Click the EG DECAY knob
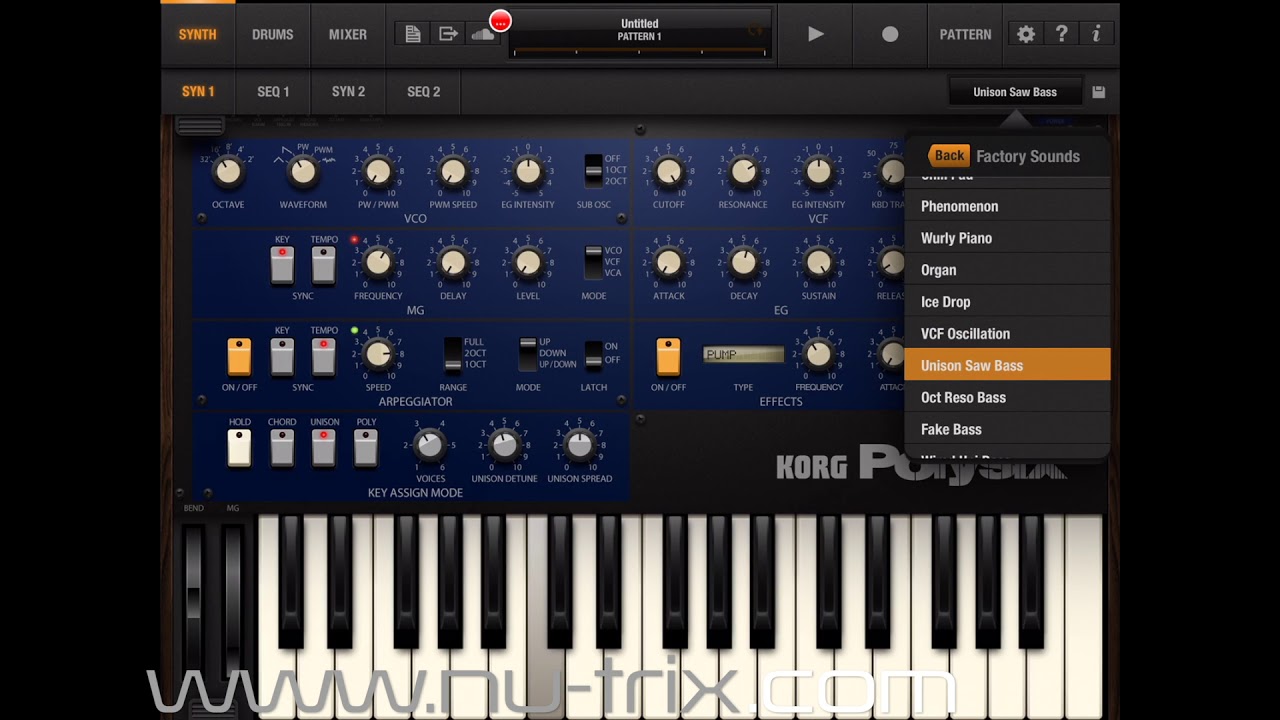 pos(743,262)
